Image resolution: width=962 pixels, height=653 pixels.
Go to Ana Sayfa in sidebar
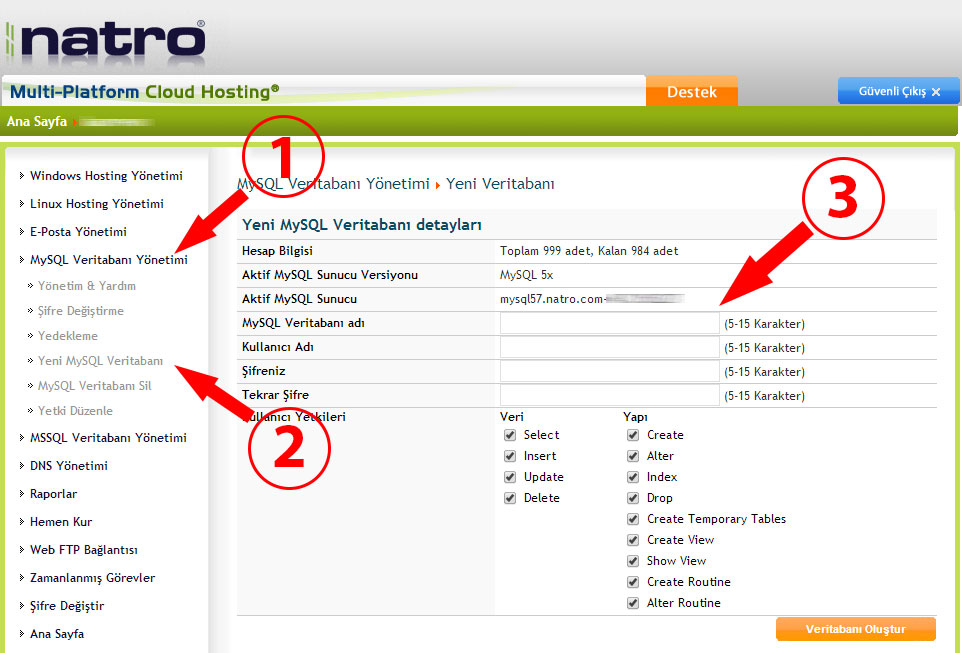(56, 634)
